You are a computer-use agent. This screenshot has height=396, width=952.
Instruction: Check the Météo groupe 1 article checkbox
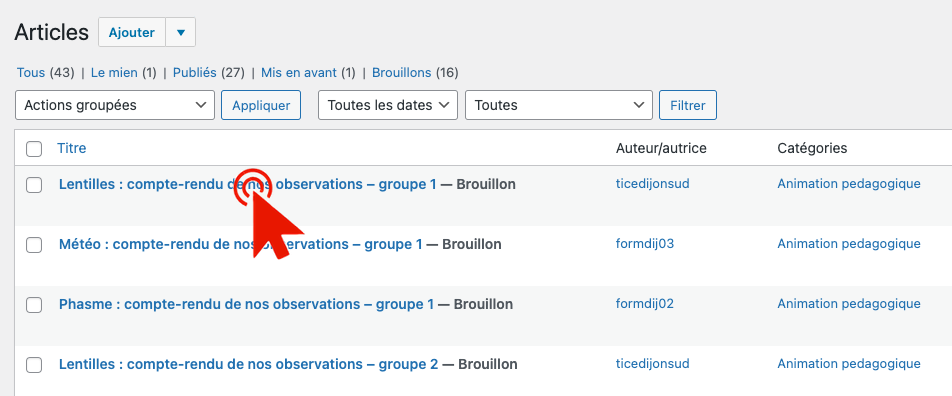pyautogui.click(x=34, y=245)
